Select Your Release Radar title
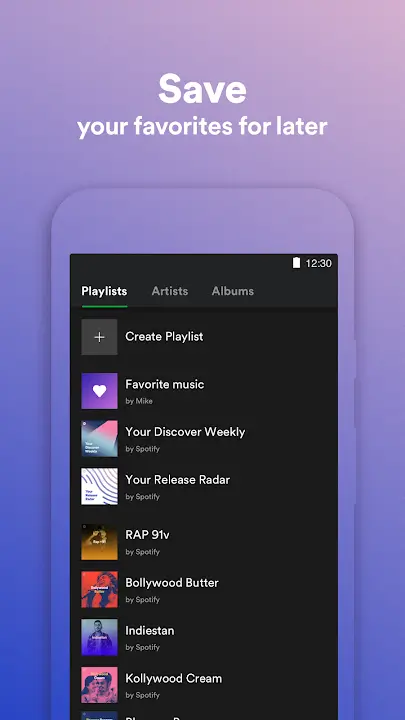405x720 pixels. click(x=178, y=480)
